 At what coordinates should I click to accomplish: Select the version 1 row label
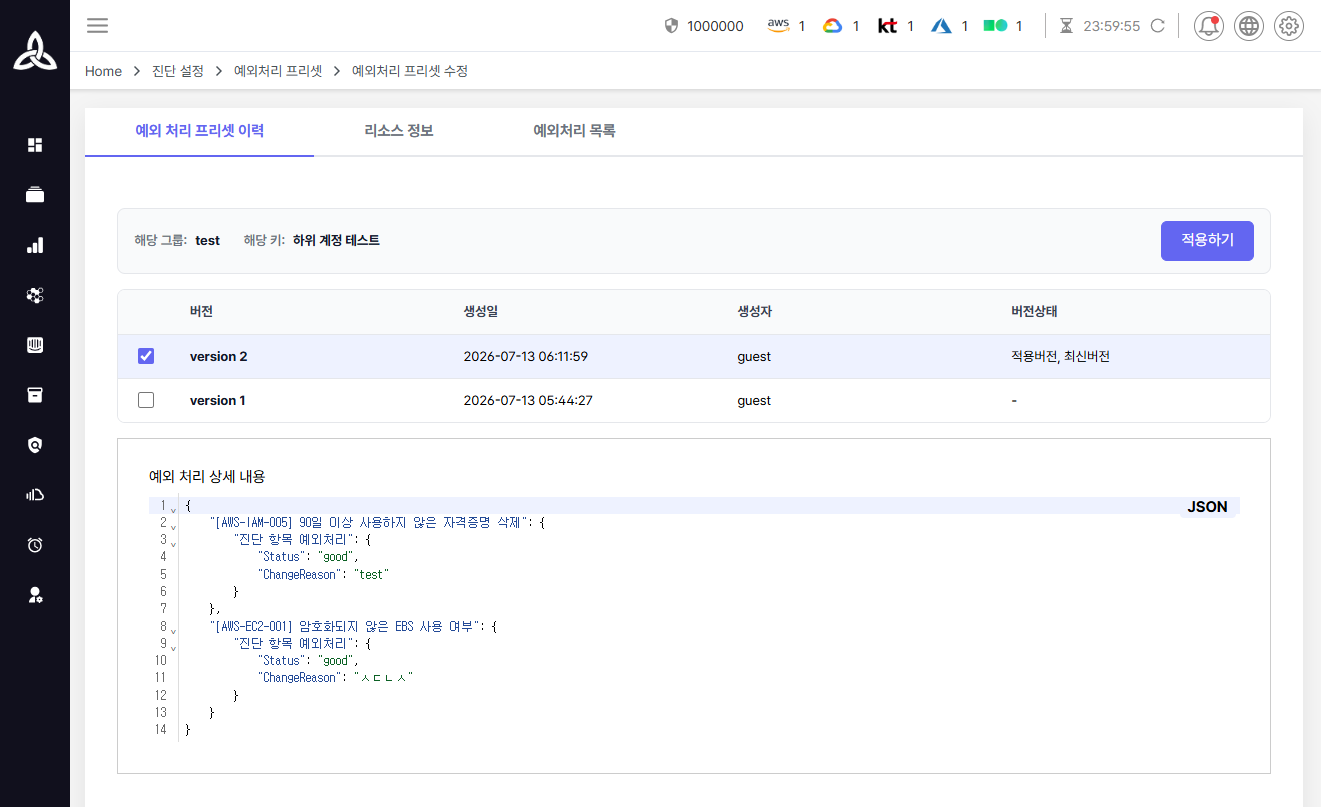click(217, 400)
